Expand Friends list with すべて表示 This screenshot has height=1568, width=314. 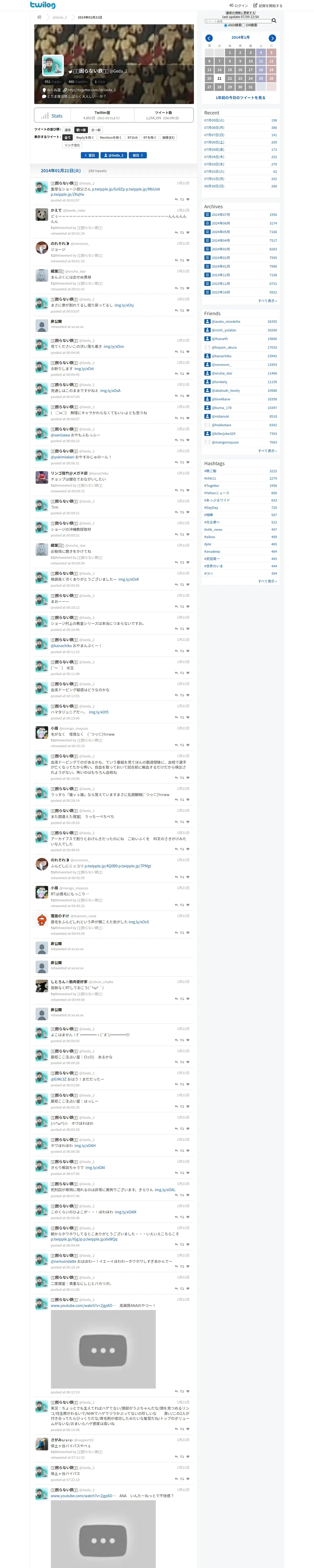click(x=267, y=451)
